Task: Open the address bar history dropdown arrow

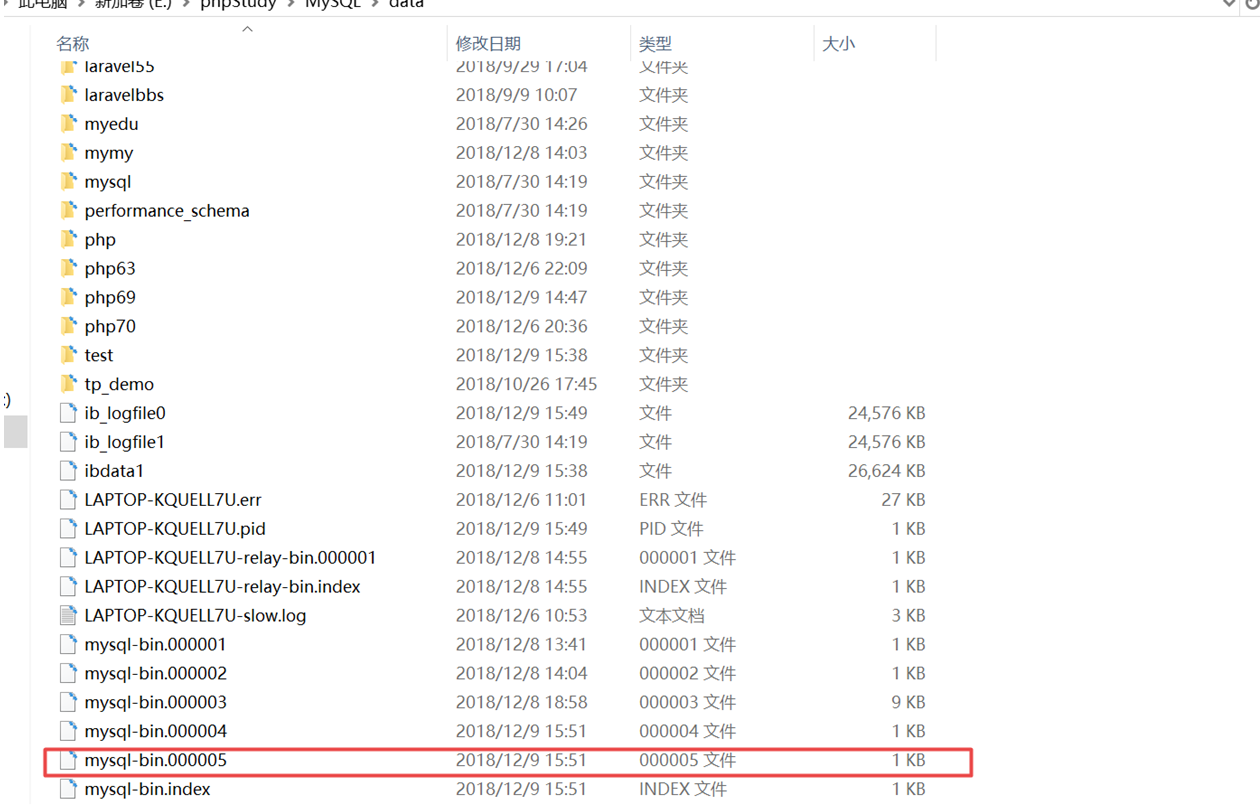Action: tap(1229, 4)
